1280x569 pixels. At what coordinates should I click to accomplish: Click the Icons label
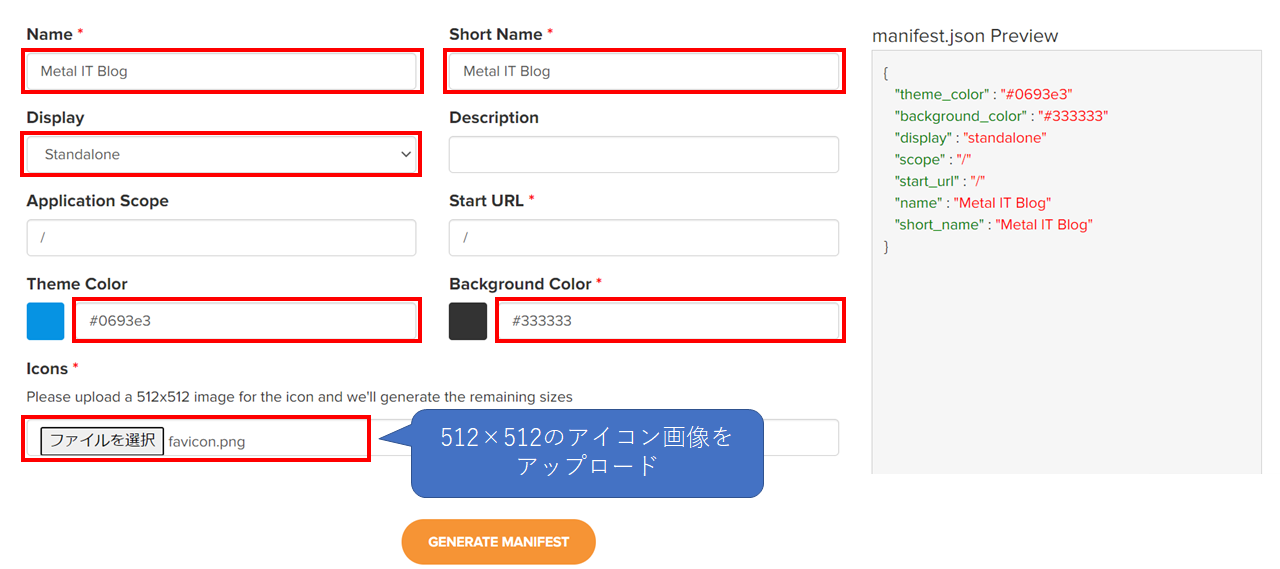coord(48,368)
